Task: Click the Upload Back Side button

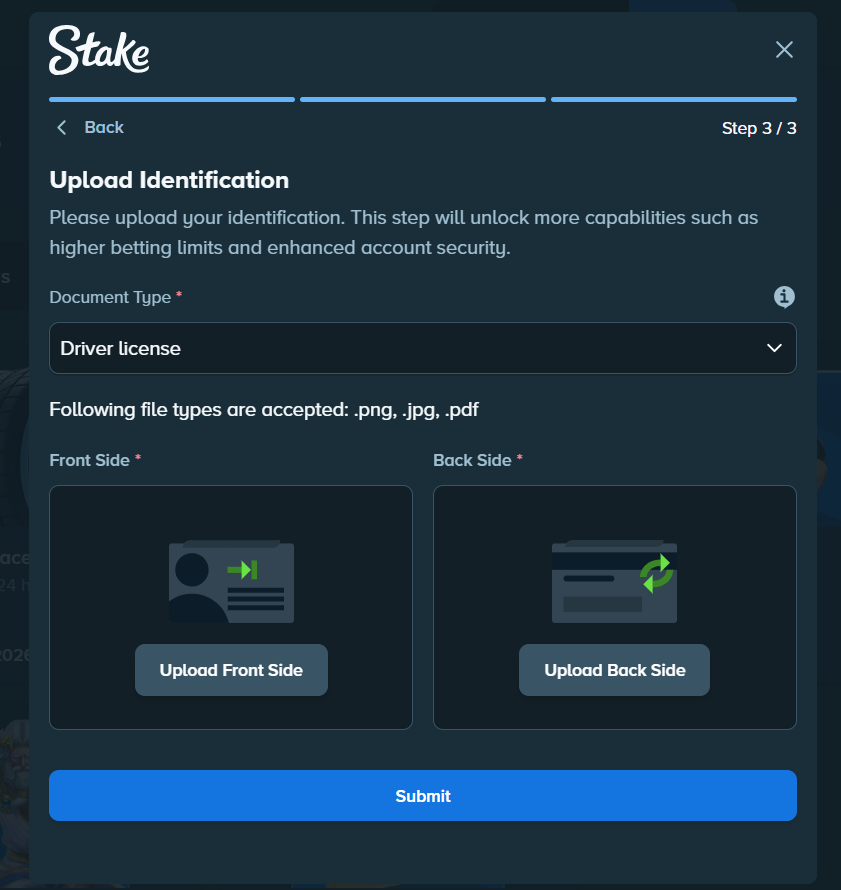Action: tap(614, 670)
